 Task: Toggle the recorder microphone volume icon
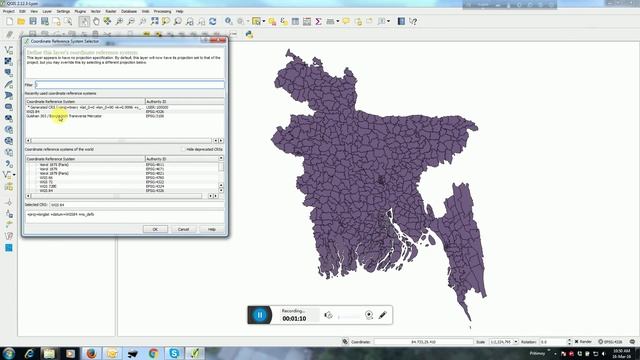click(x=328, y=315)
